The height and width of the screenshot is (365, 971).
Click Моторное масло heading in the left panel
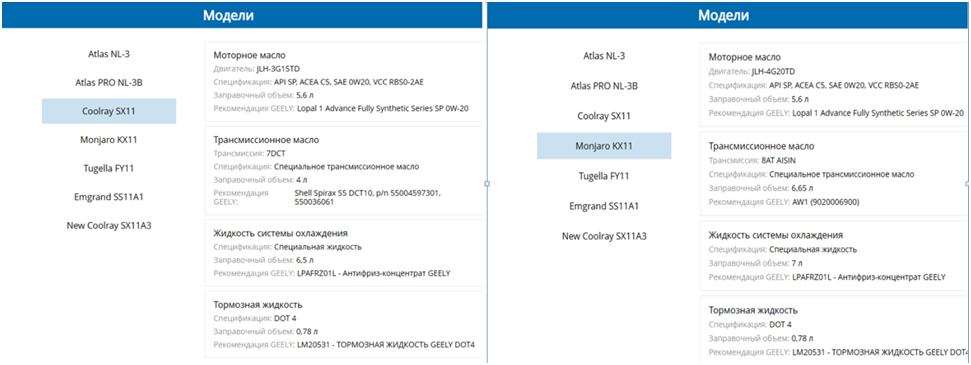(250, 55)
